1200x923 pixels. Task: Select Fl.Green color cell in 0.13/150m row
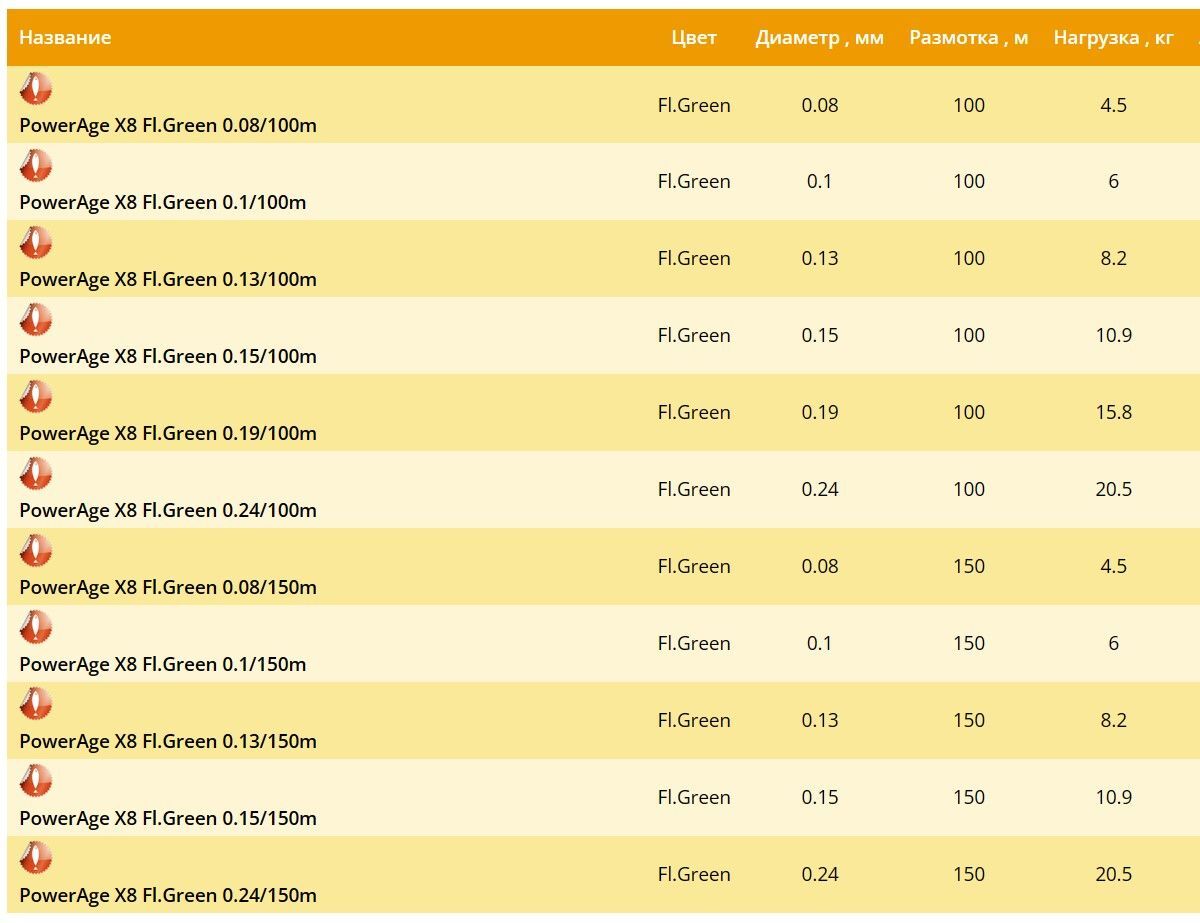tap(694, 721)
